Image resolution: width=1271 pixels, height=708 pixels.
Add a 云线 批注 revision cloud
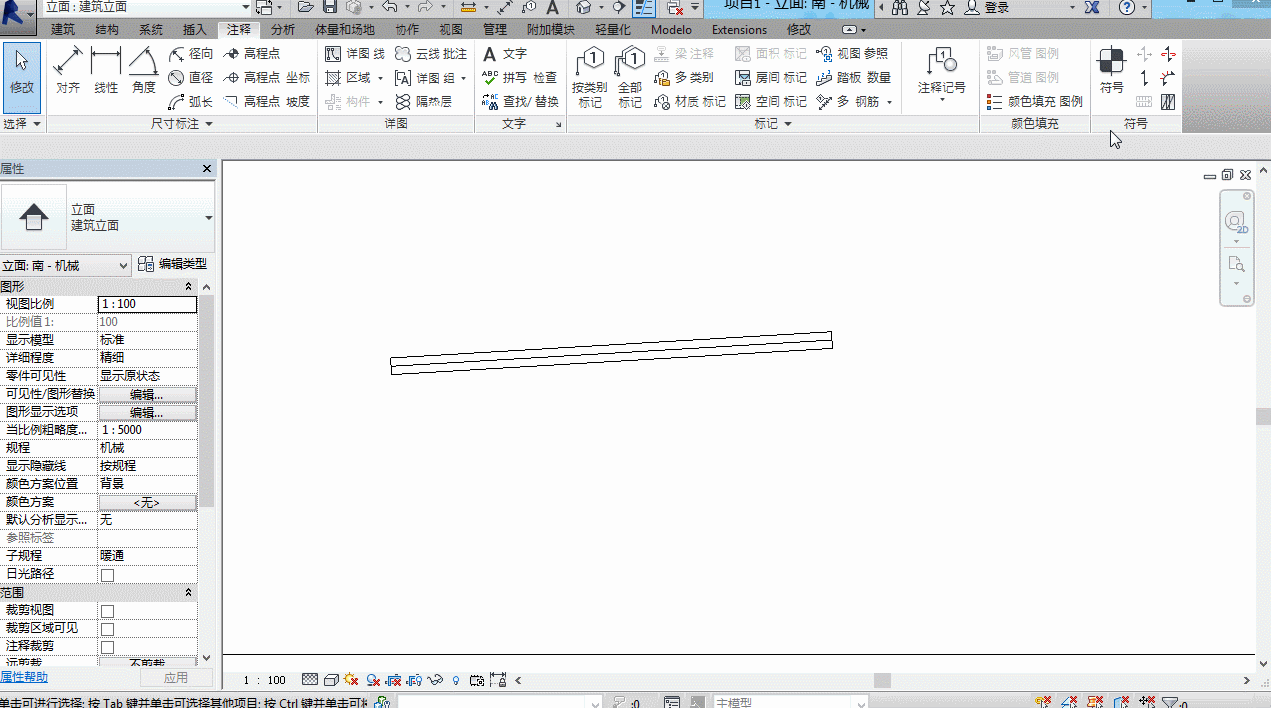click(x=431, y=54)
